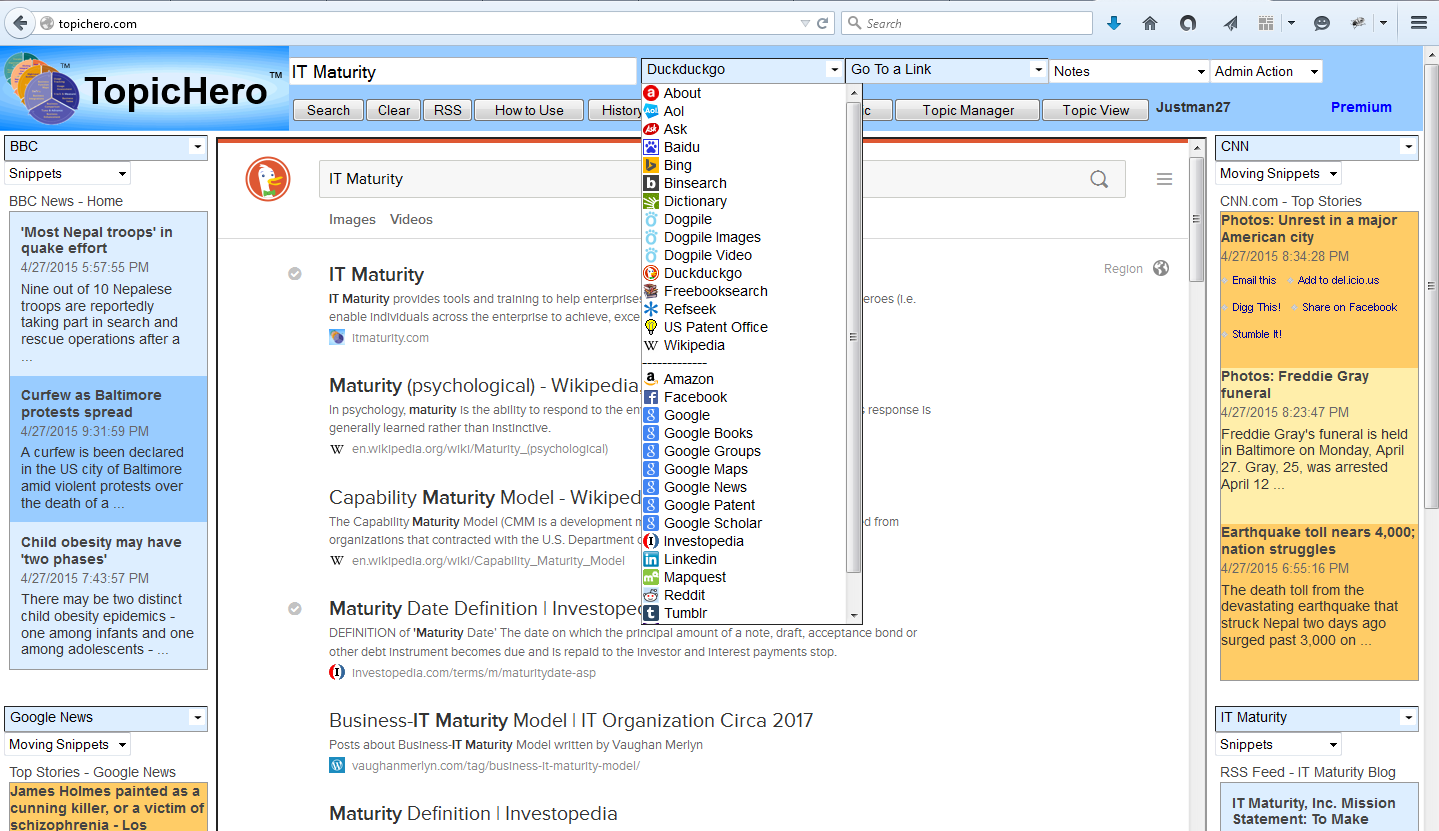The height and width of the screenshot is (831, 1439).
Task: Click the paper plane send icon in toolbar
Action: pos(1230,23)
